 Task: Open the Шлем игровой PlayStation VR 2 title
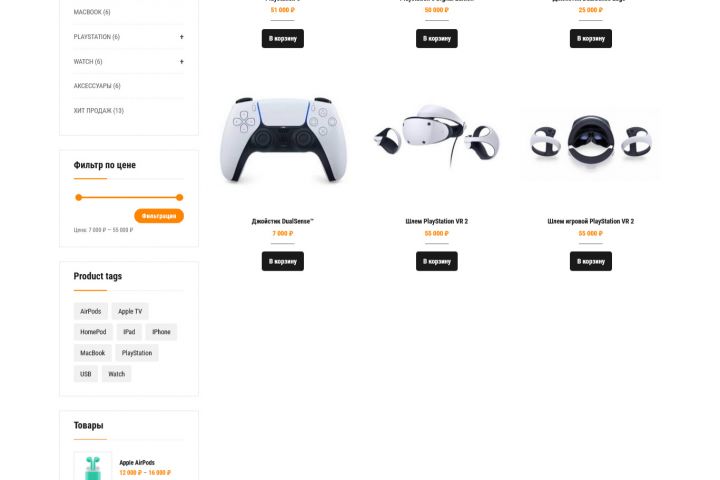click(x=591, y=221)
